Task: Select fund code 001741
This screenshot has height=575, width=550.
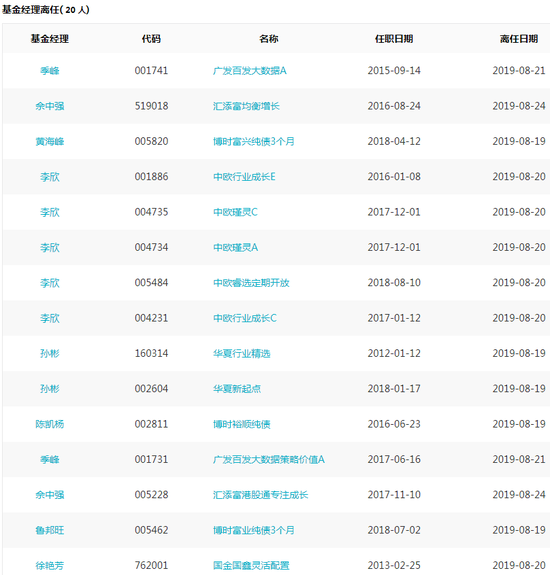Action: [151, 70]
